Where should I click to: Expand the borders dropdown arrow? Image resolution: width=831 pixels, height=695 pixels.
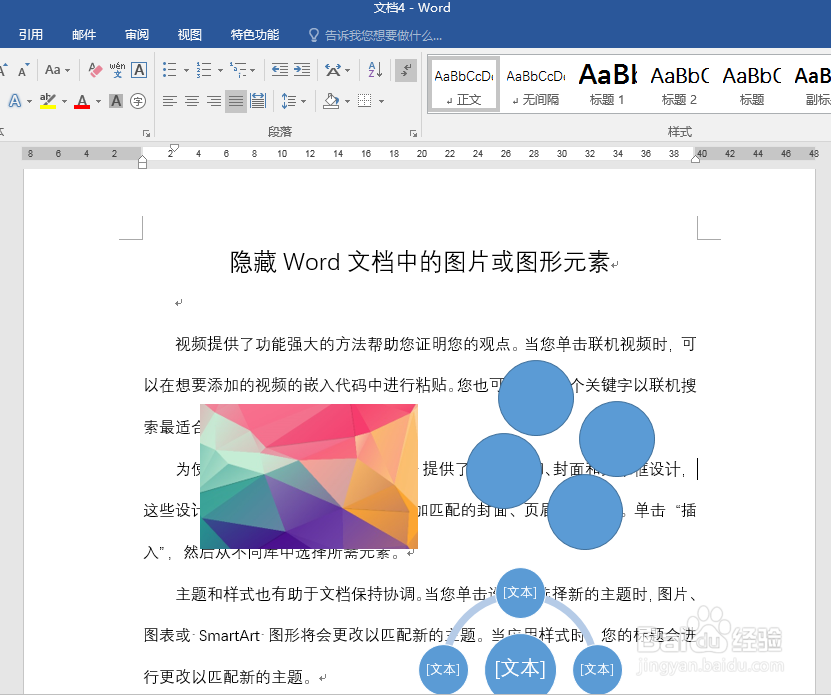pyautogui.click(x=381, y=101)
